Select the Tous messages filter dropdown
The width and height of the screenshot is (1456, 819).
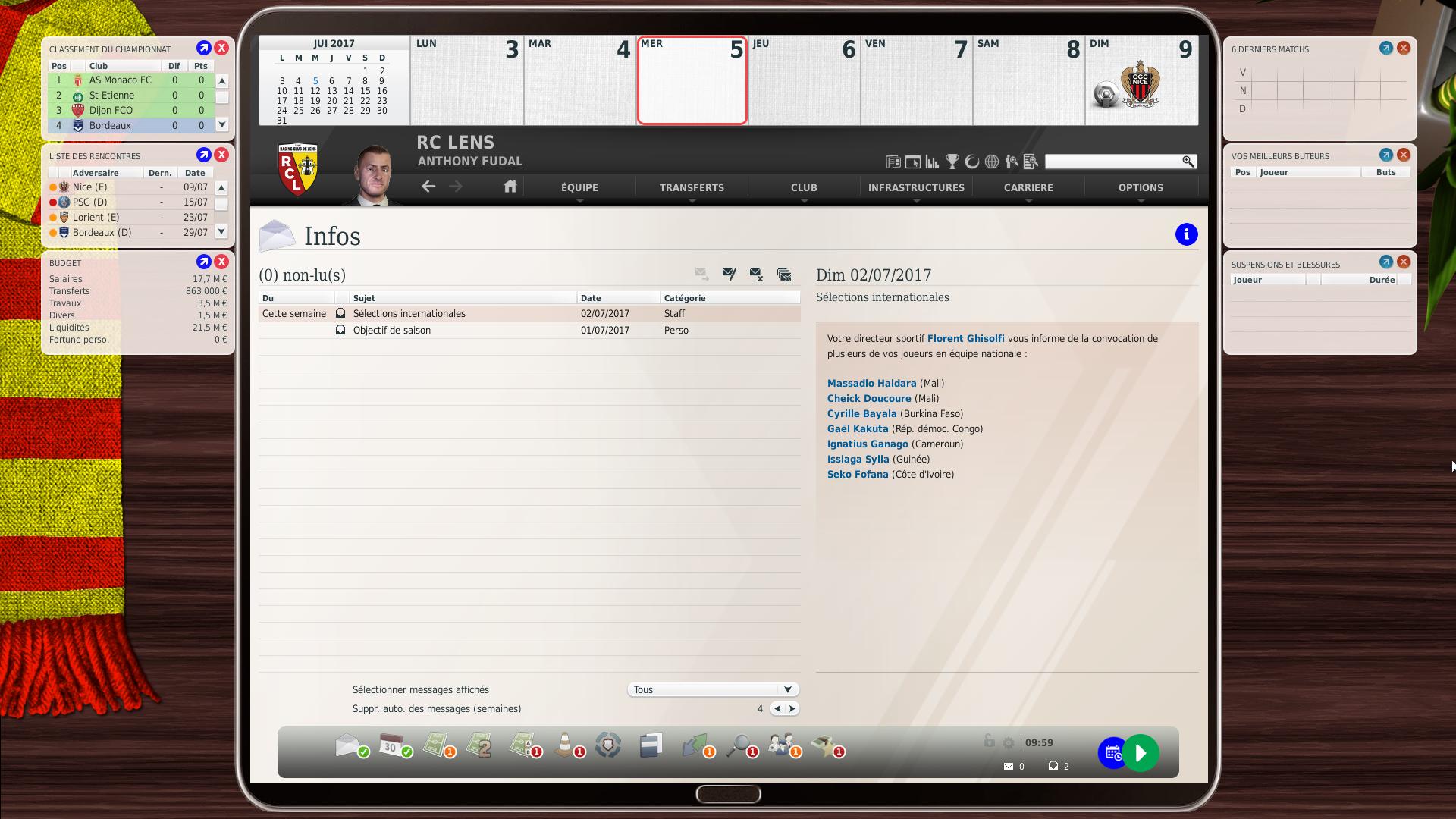click(713, 689)
